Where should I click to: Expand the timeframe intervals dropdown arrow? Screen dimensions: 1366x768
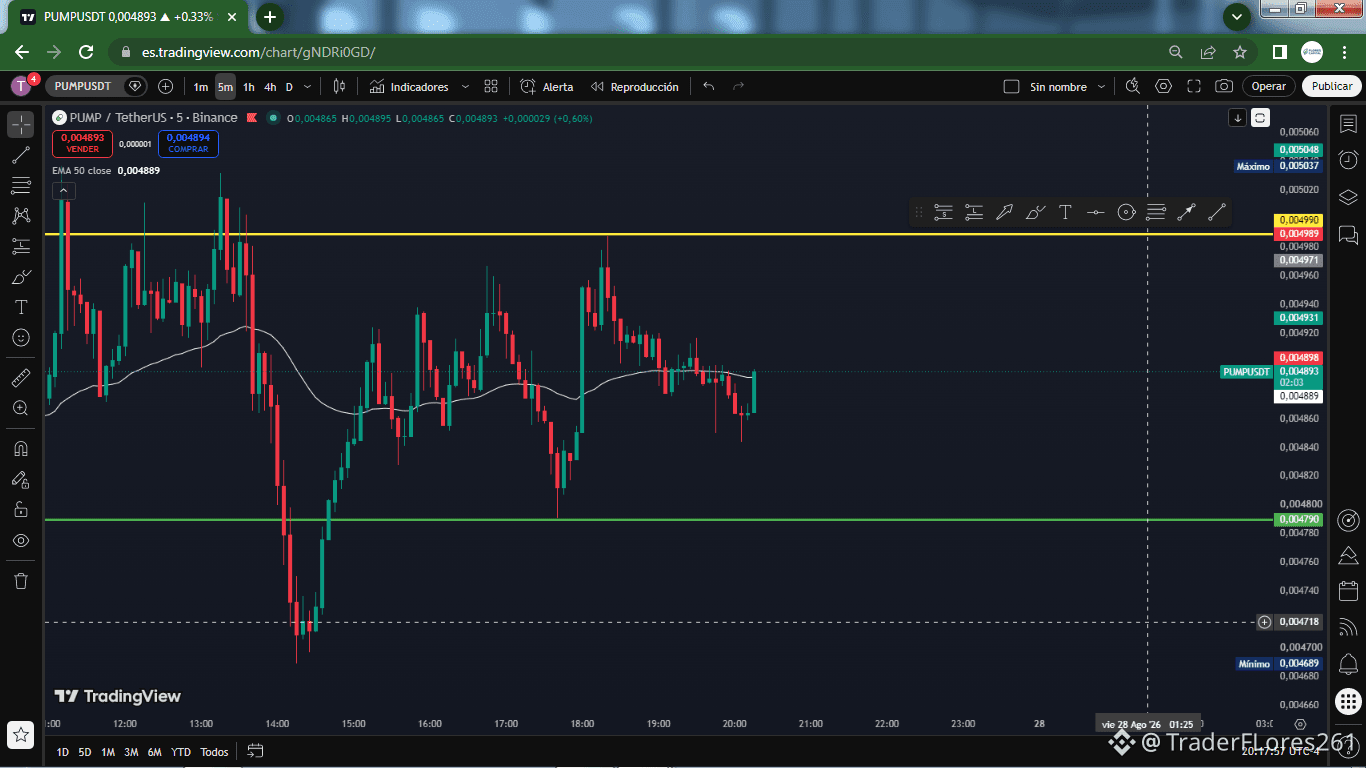(307, 87)
